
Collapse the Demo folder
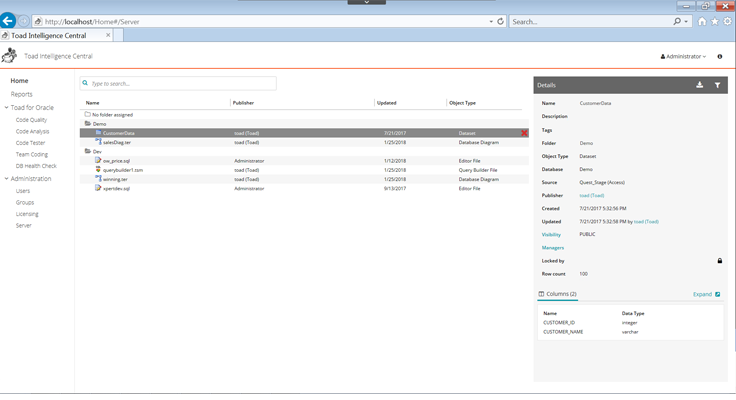click(88, 124)
